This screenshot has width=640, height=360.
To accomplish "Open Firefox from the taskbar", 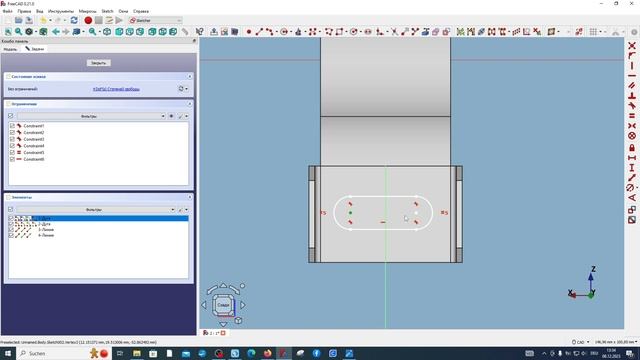I will click(267, 353).
